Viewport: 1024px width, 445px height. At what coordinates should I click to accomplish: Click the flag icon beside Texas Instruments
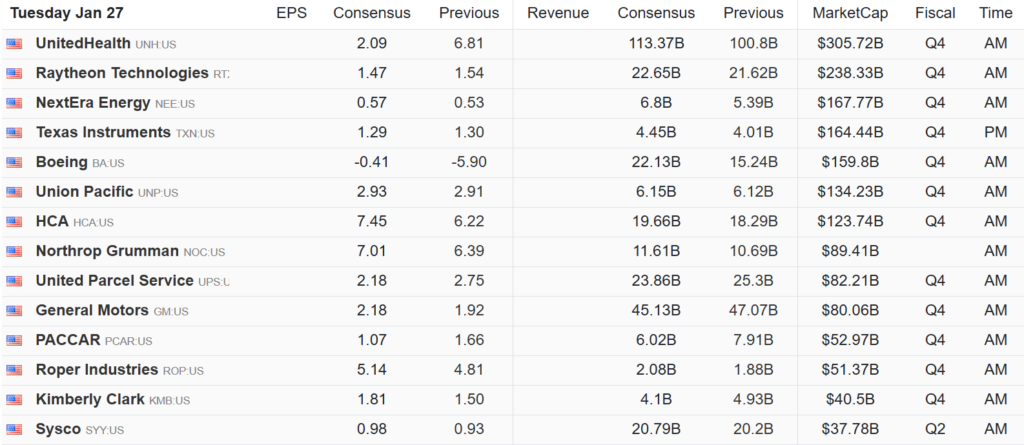[x=14, y=133]
